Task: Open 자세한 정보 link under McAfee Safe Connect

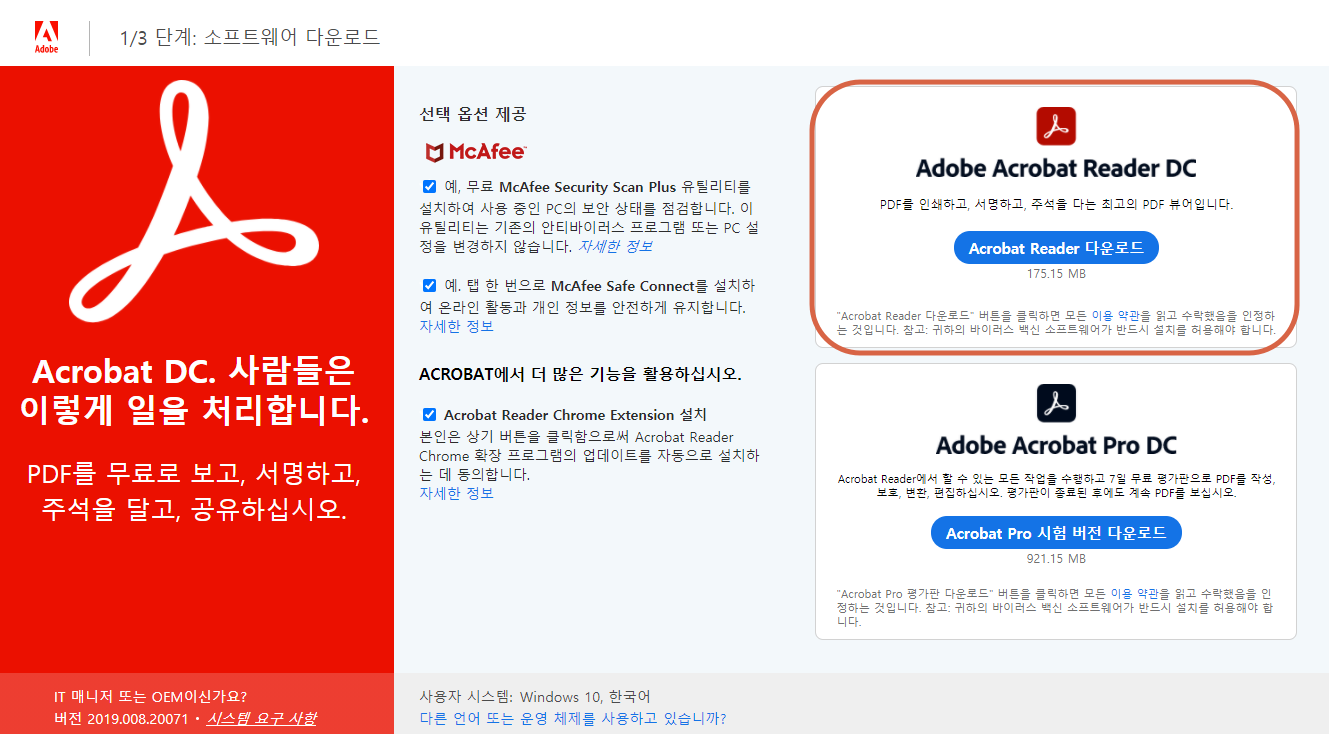Action: [x=456, y=326]
